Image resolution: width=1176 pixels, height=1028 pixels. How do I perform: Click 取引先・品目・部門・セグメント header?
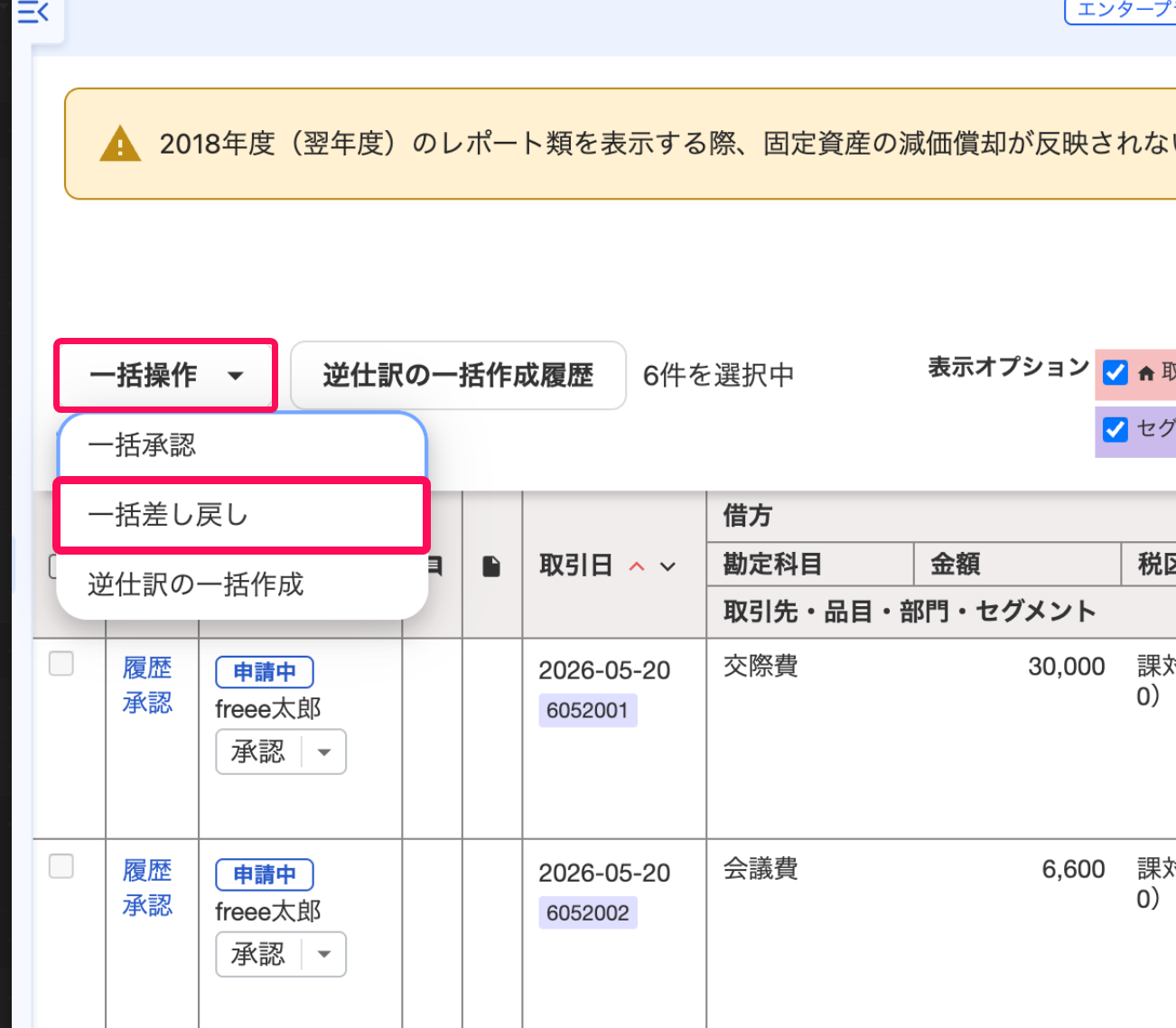pos(910,612)
